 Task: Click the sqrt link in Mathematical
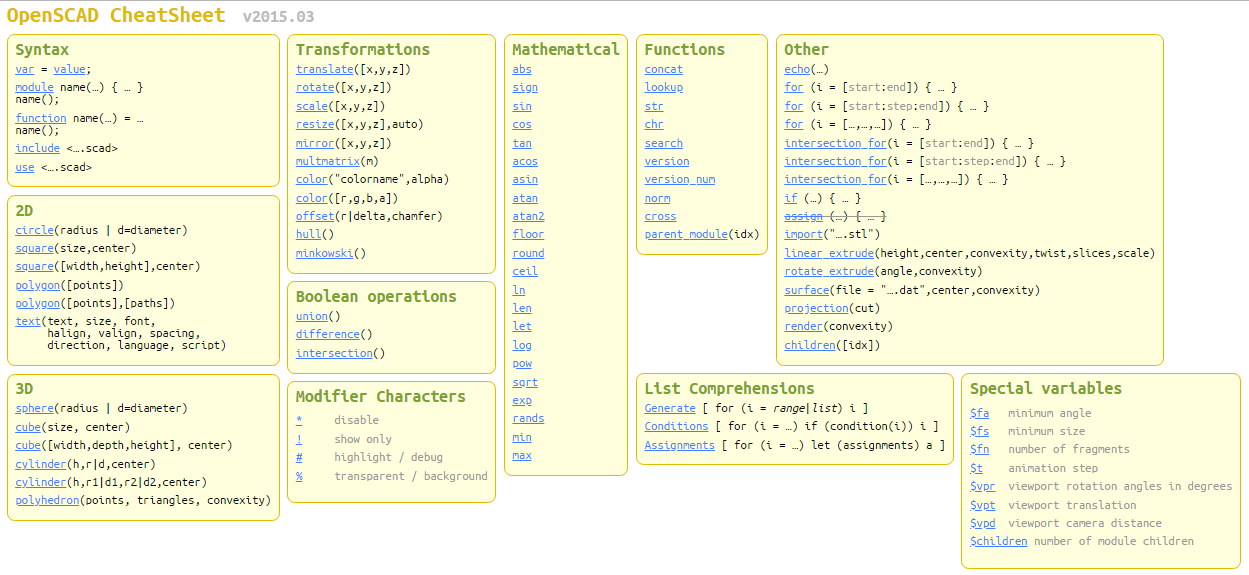tap(525, 382)
